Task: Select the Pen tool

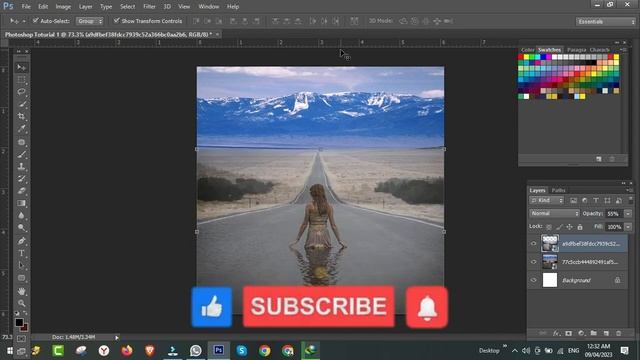Action: coord(22,241)
